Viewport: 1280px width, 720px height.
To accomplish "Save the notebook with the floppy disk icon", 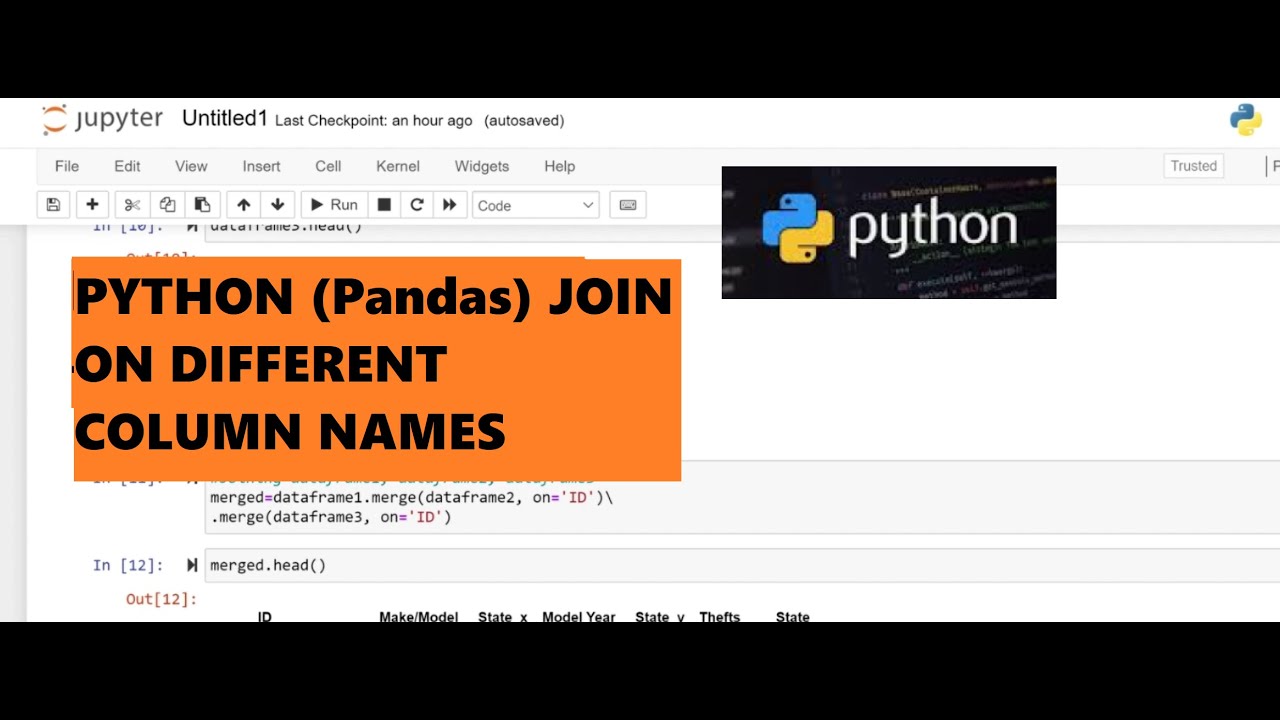I will pyautogui.click(x=53, y=205).
